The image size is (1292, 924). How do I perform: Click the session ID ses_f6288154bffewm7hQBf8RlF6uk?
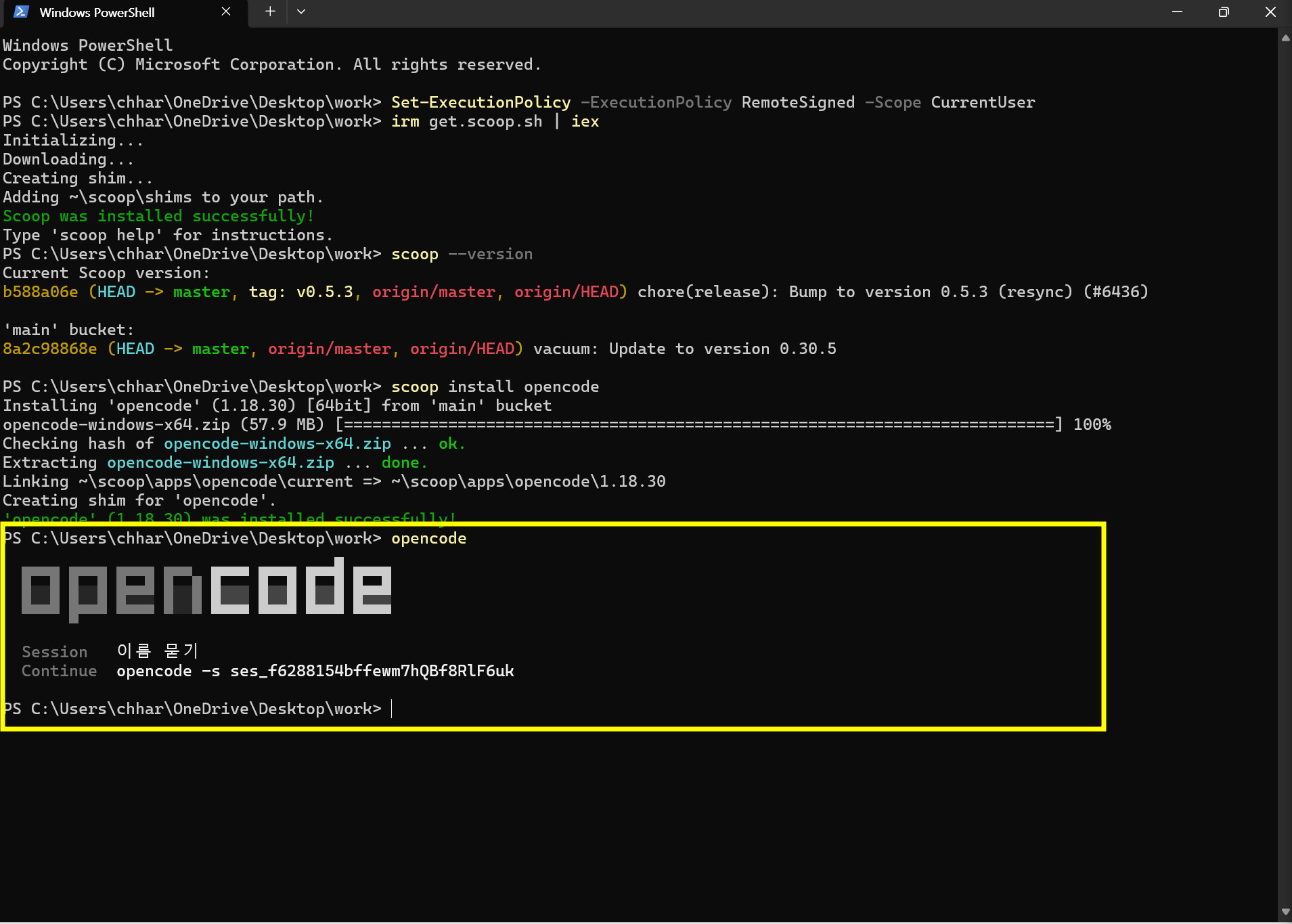pos(372,671)
